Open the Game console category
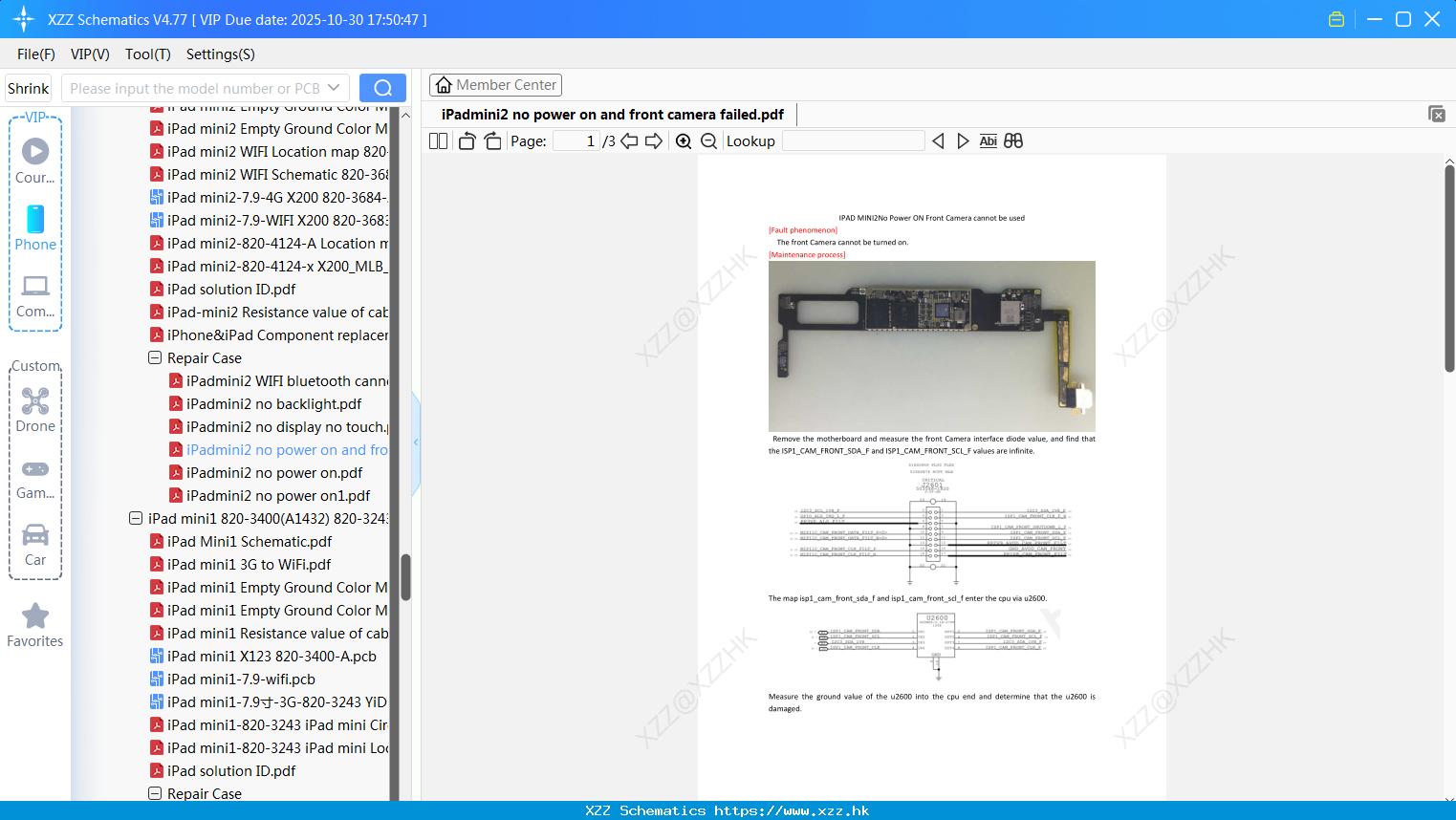The width and height of the screenshot is (1456, 820). point(35,479)
